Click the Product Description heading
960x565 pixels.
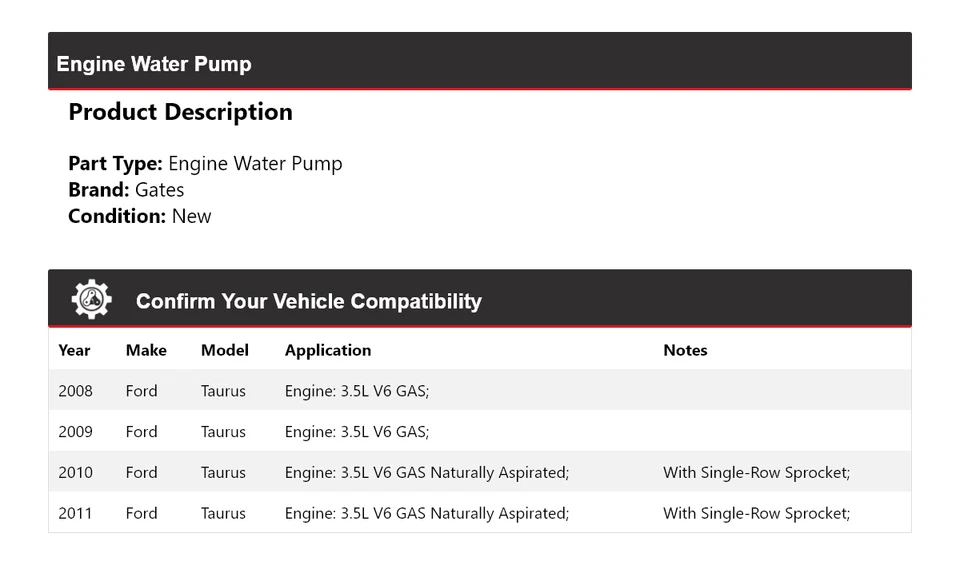(x=180, y=112)
